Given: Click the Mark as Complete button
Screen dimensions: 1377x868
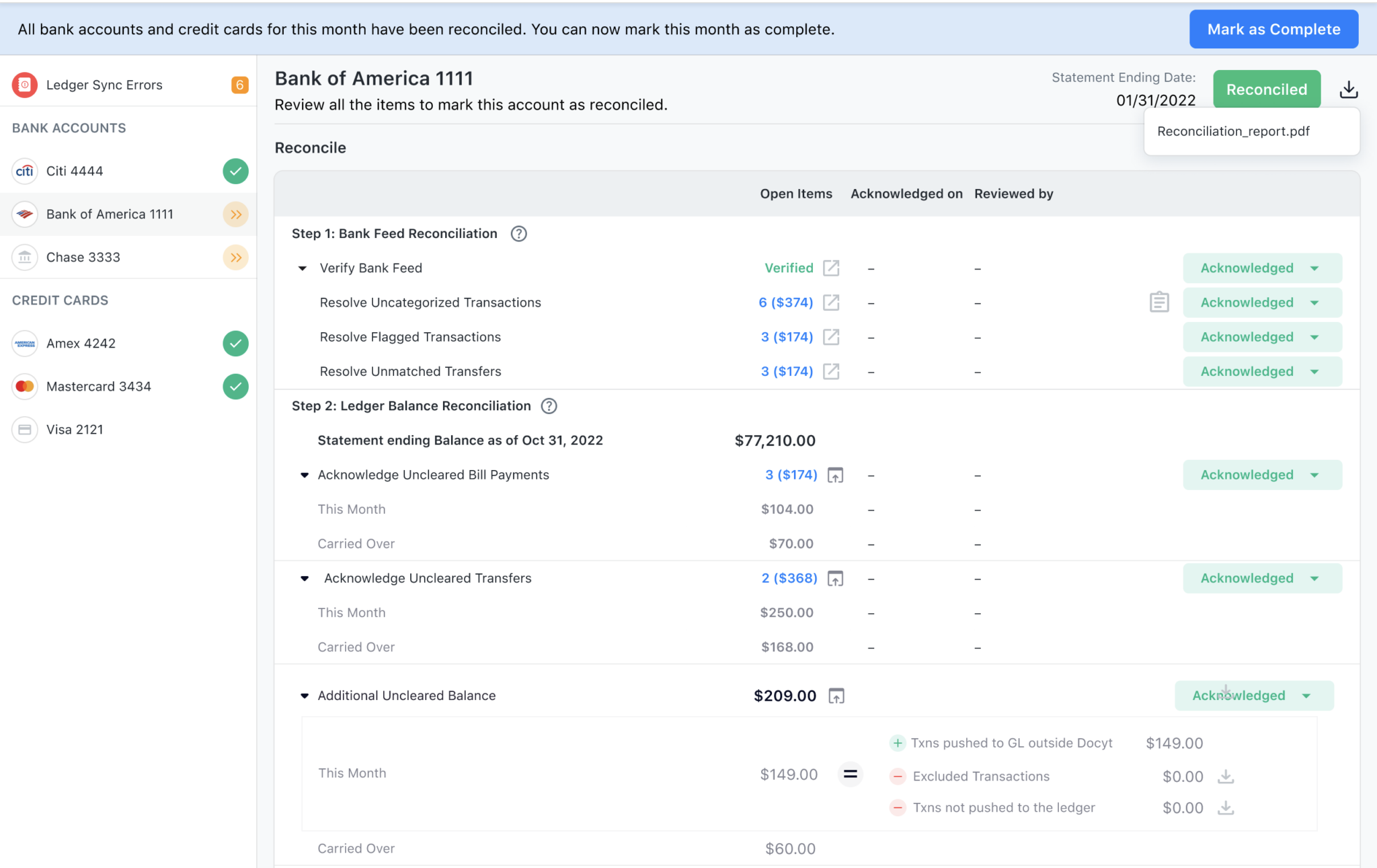Looking at the screenshot, I should [x=1273, y=29].
